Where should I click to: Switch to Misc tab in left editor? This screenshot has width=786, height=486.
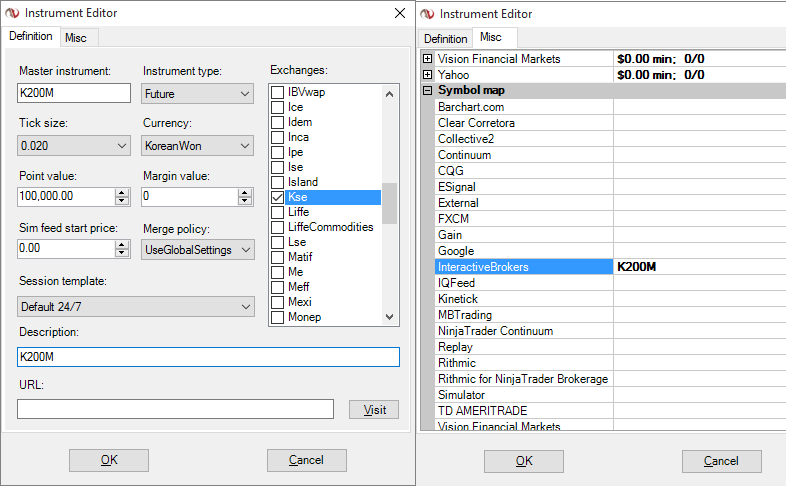[76, 37]
